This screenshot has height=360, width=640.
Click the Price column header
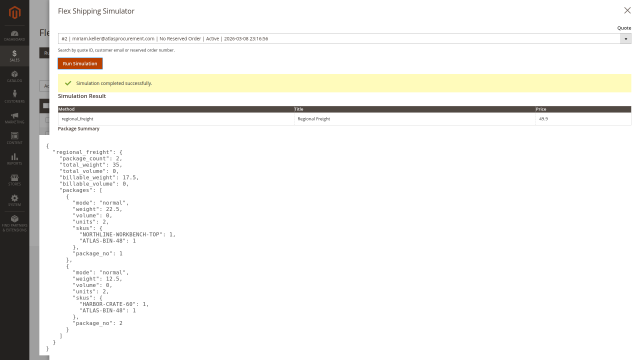pos(583,109)
